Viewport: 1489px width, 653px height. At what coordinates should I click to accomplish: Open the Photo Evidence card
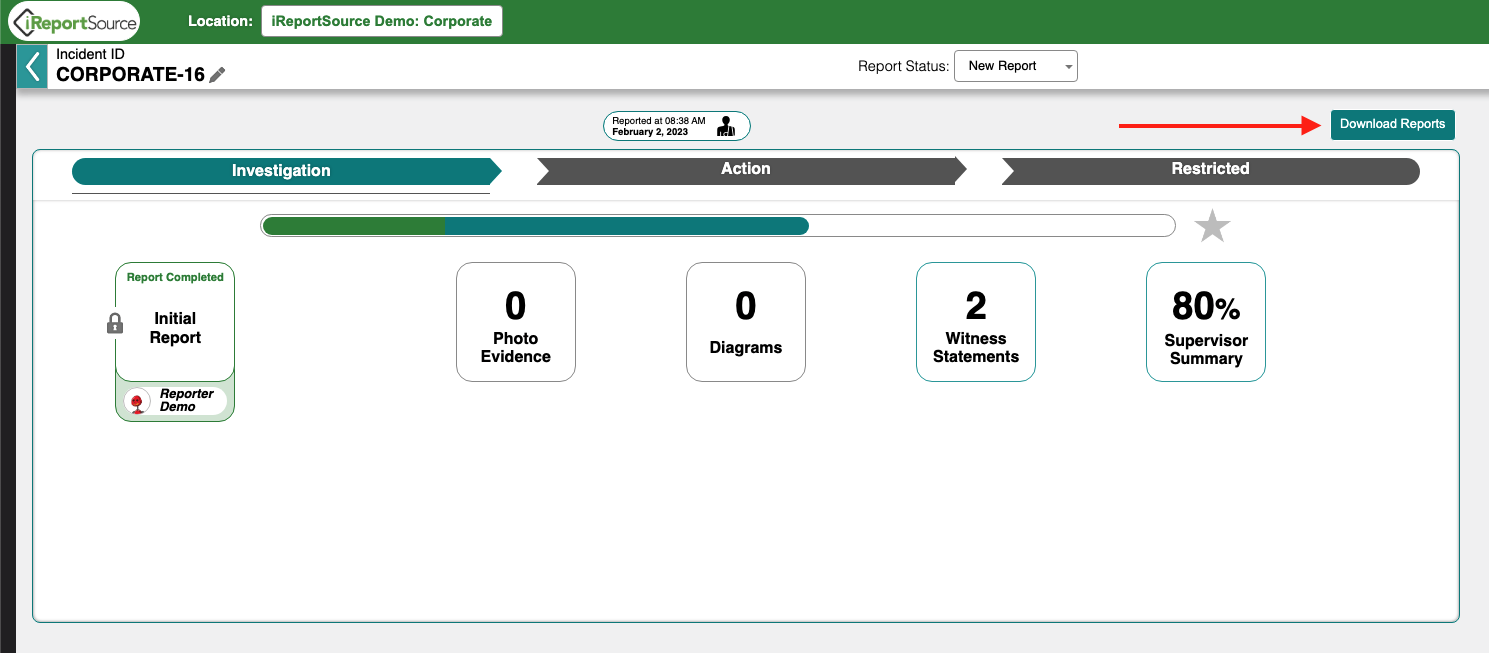point(516,322)
